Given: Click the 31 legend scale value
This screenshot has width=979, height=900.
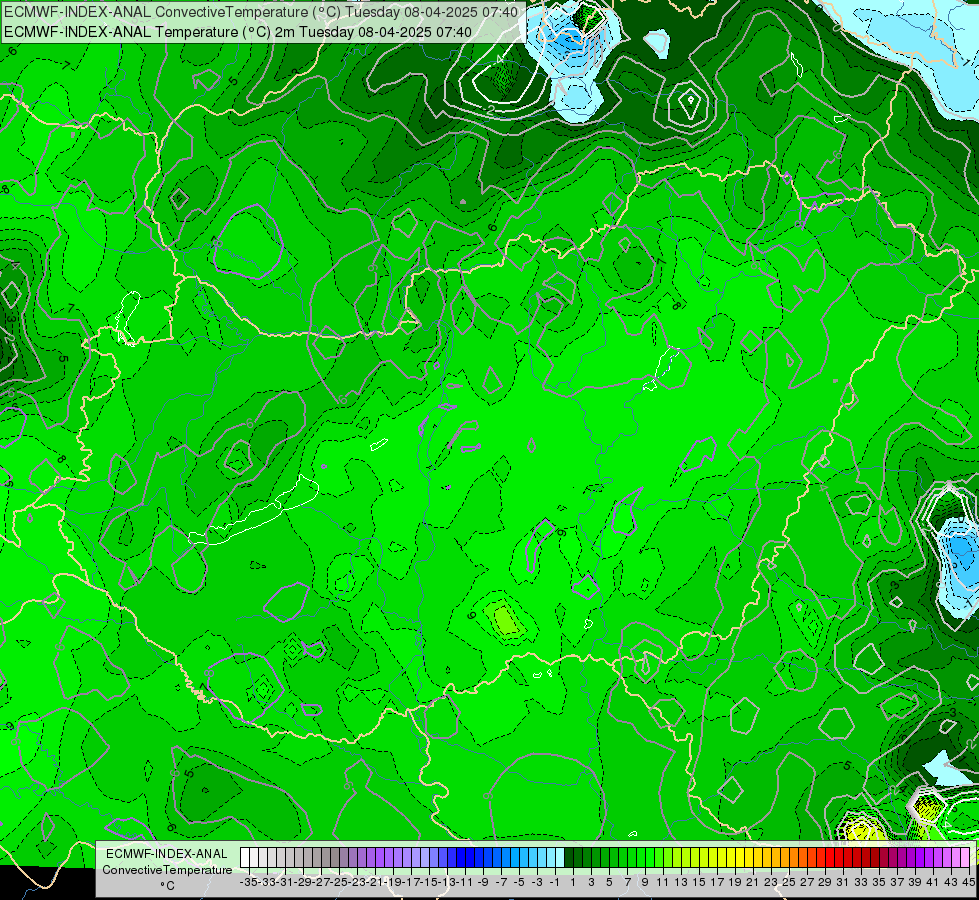Looking at the screenshot, I should [x=843, y=882].
